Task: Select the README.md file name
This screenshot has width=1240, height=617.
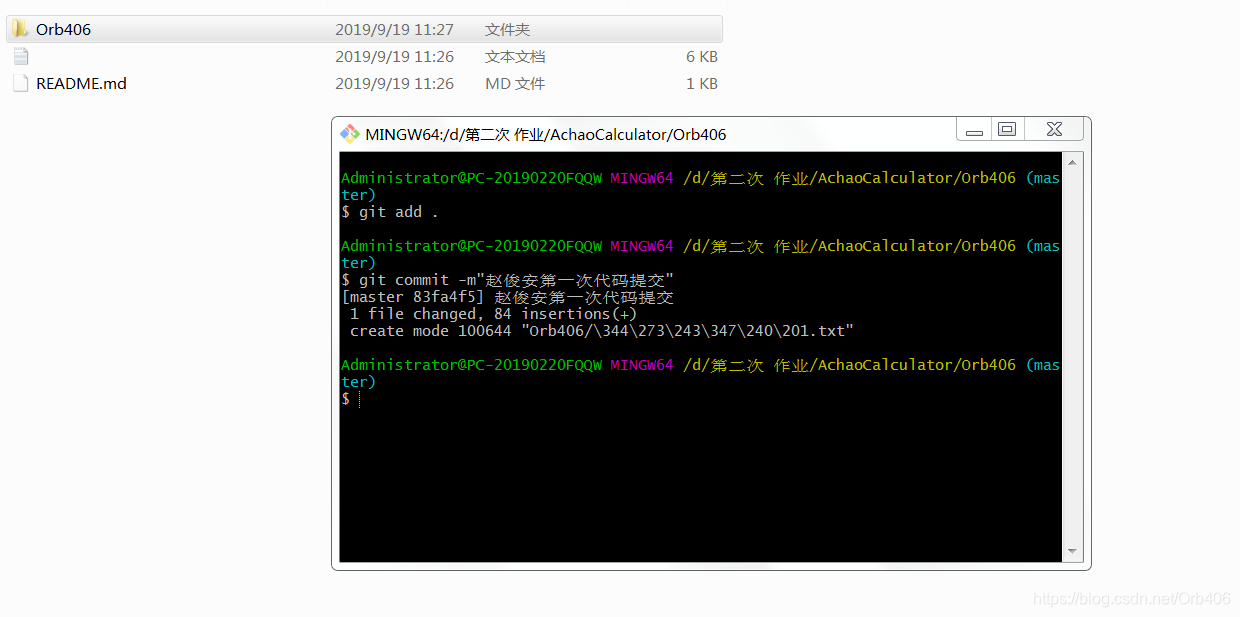Action: coord(81,84)
